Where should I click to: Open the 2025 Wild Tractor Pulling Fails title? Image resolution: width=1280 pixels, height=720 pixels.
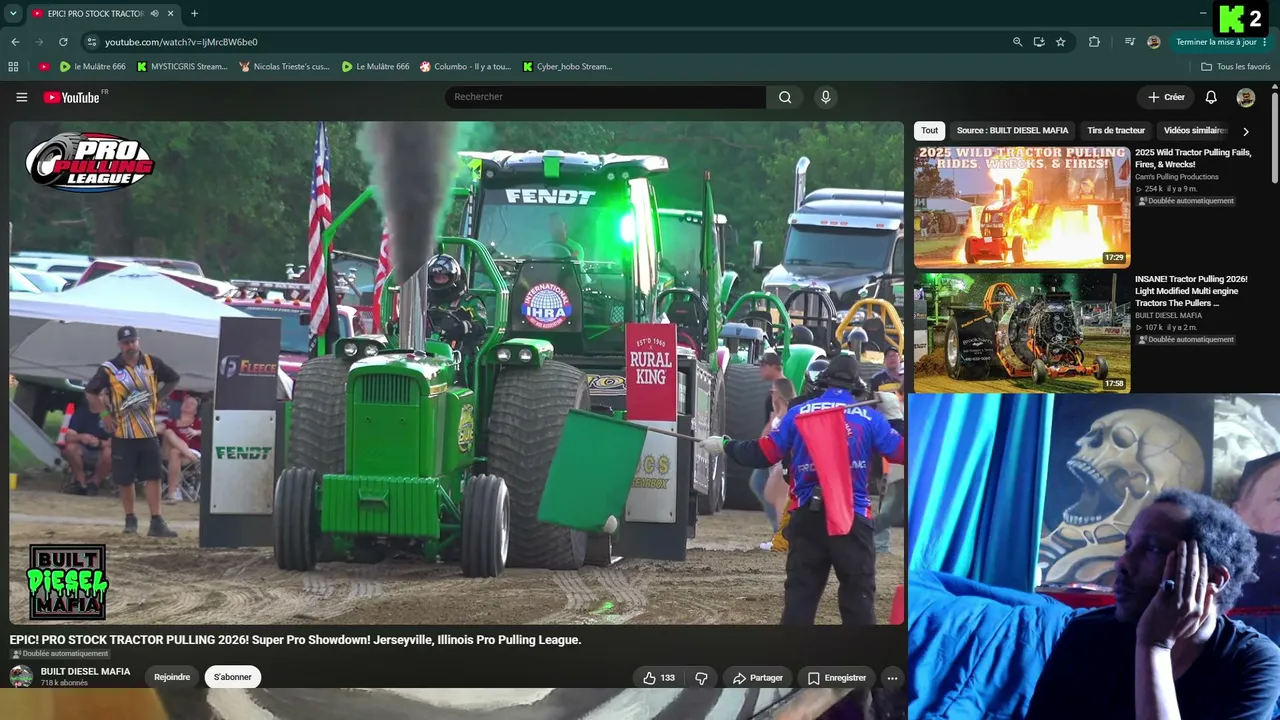(x=1193, y=158)
